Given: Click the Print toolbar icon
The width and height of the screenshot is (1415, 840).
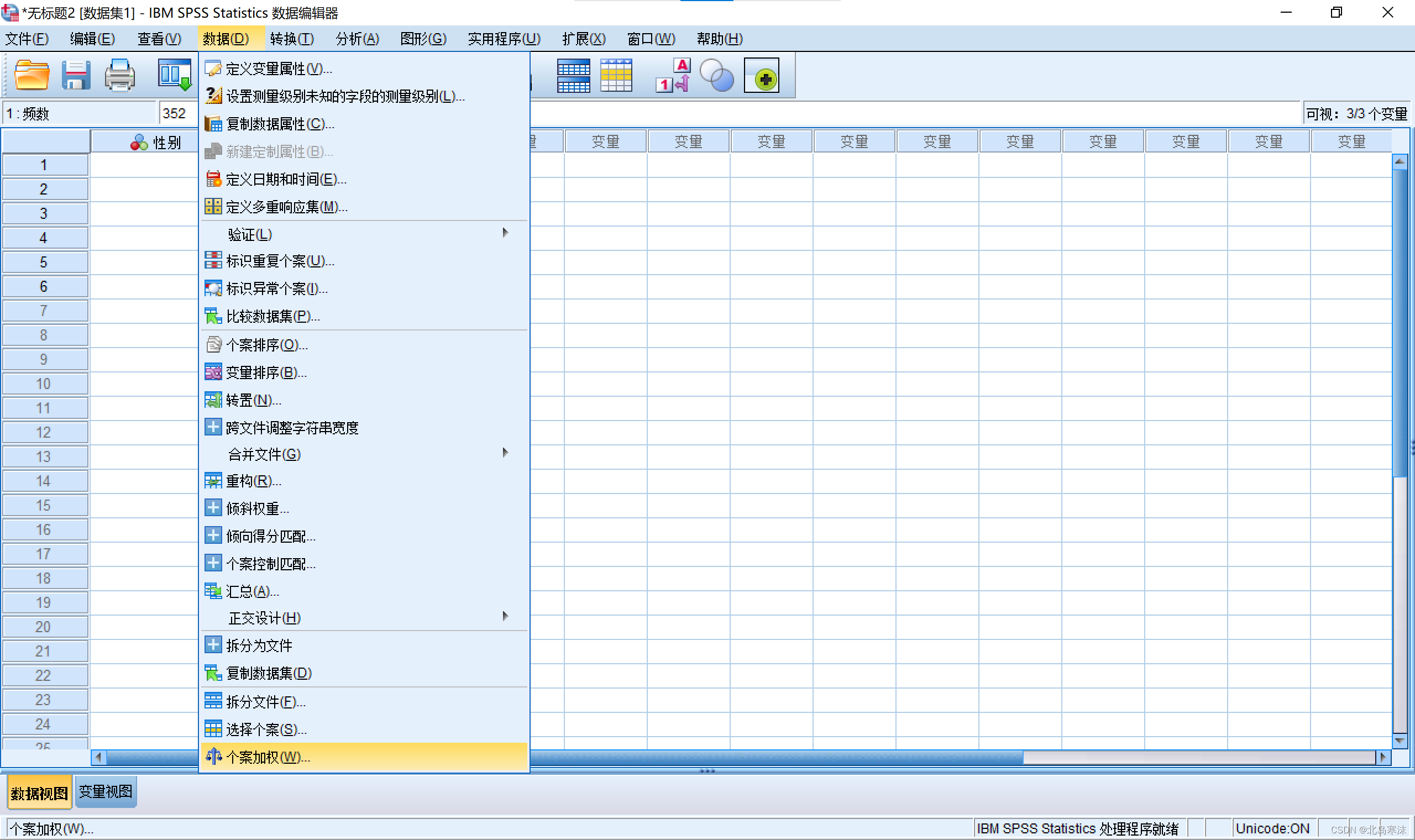Looking at the screenshot, I should coord(119,75).
